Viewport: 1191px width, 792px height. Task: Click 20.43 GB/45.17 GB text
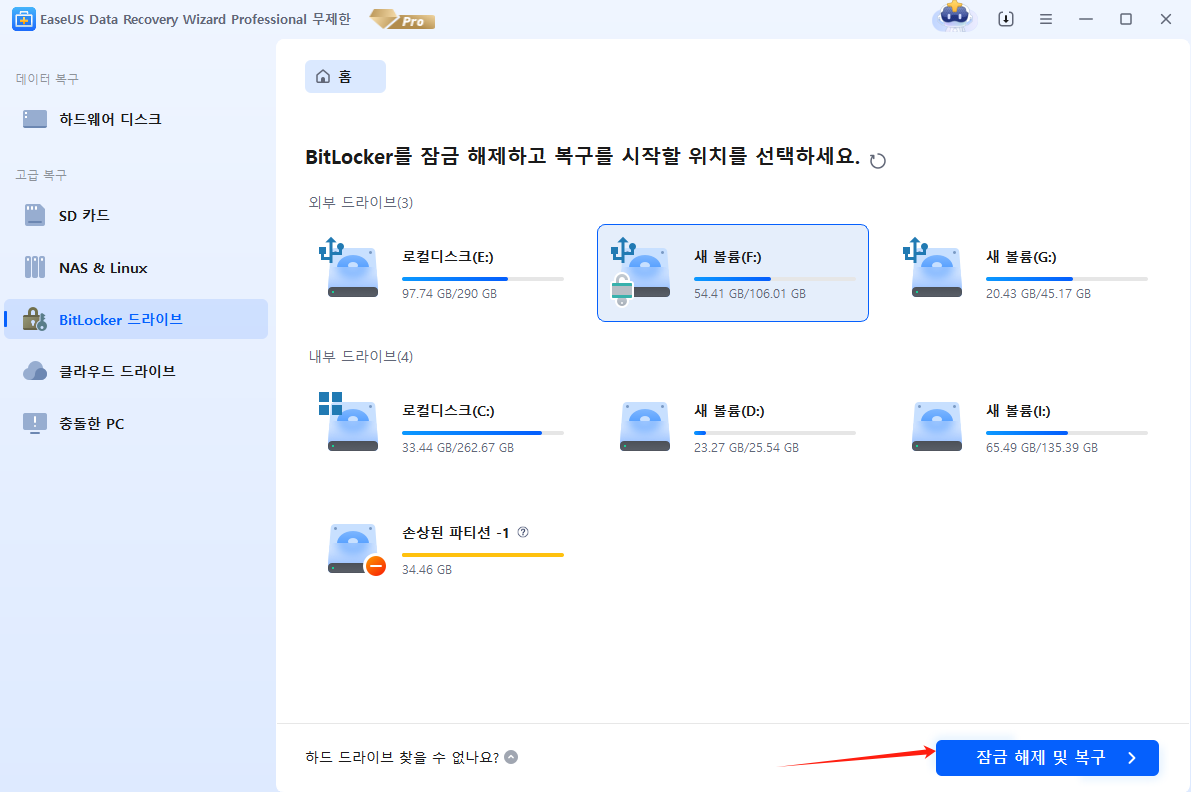[1038, 294]
